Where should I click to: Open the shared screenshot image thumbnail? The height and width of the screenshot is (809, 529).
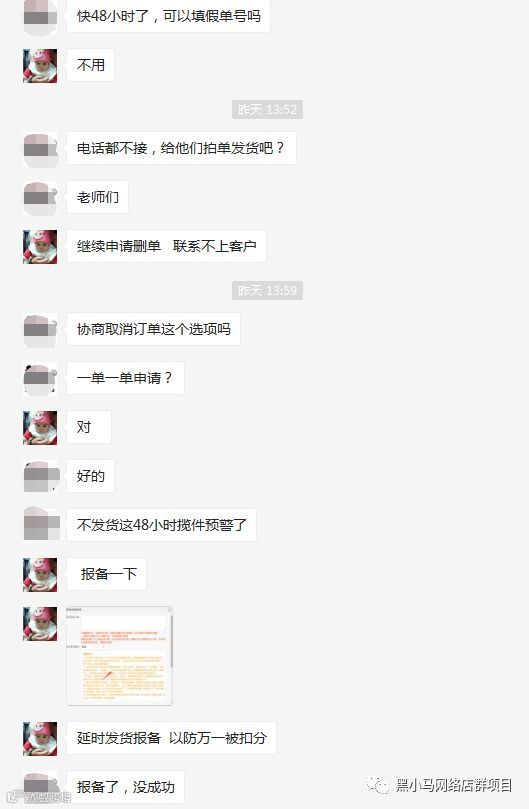point(119,656)
